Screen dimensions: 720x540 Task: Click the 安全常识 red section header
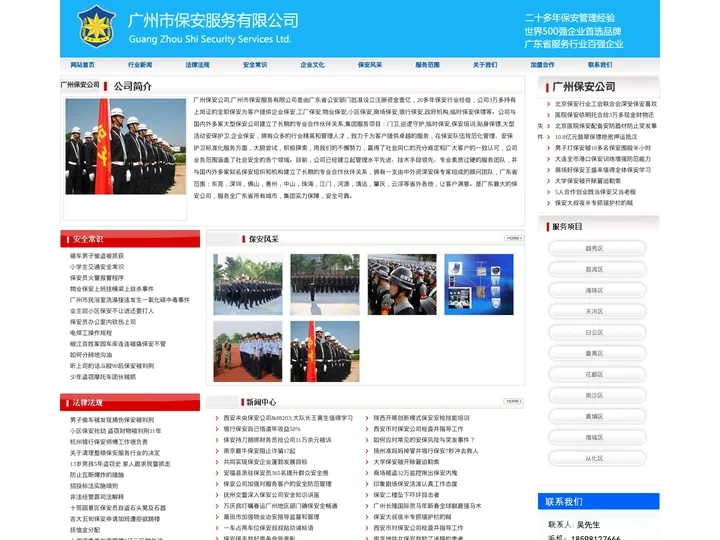pyautogui.click(x=130, y=239)
